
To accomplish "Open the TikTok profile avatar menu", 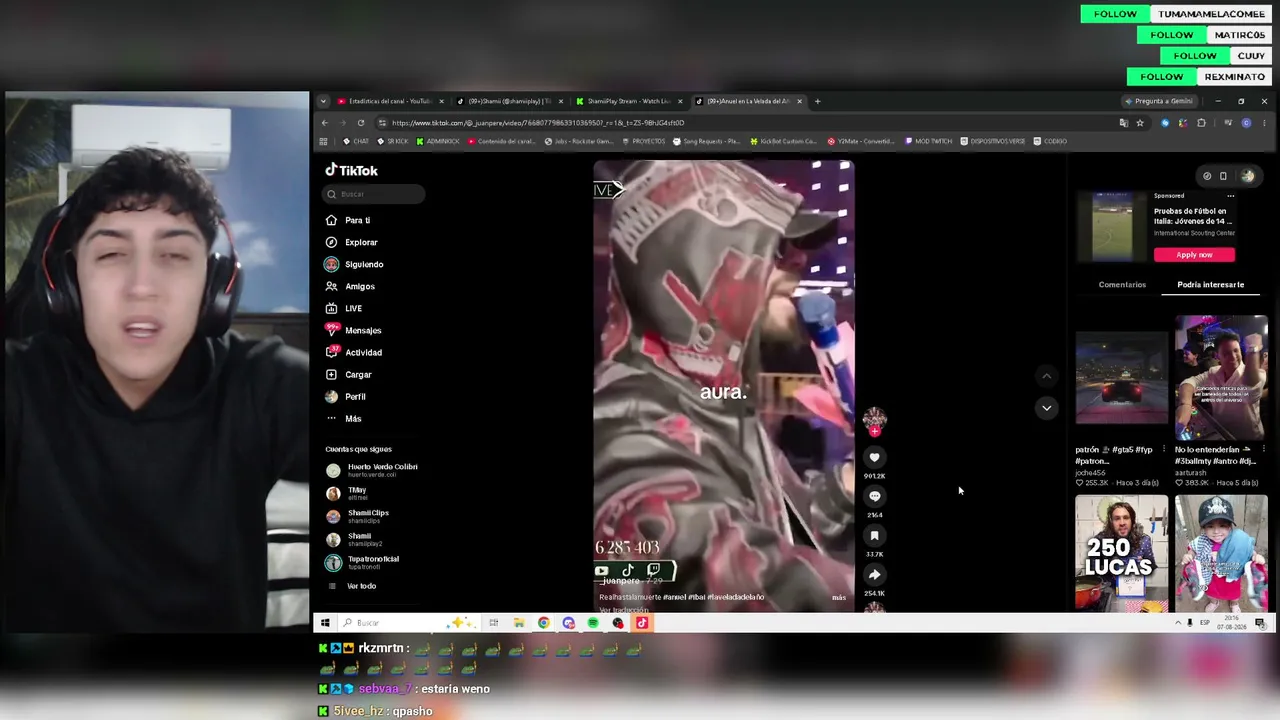I will click(1248, 176).
